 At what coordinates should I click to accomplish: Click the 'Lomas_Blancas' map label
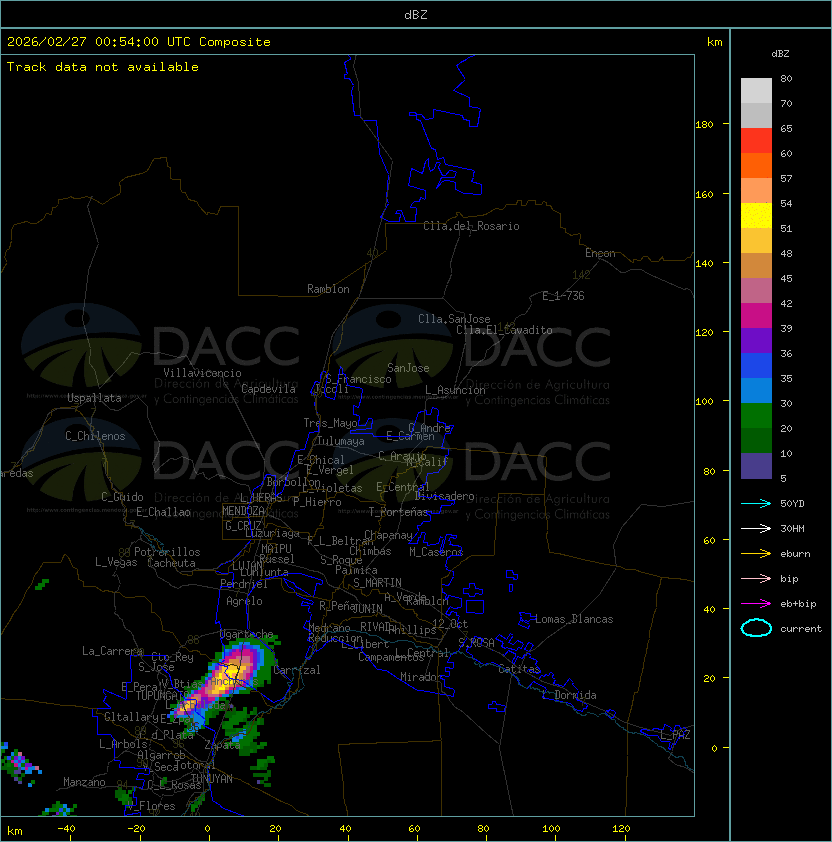pyautogui.click(x=574, y=619)
